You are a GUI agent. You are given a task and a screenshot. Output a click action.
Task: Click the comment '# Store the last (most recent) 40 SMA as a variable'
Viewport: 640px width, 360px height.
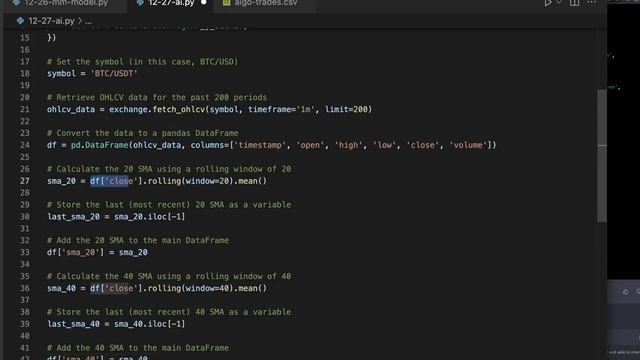point(169,312)
